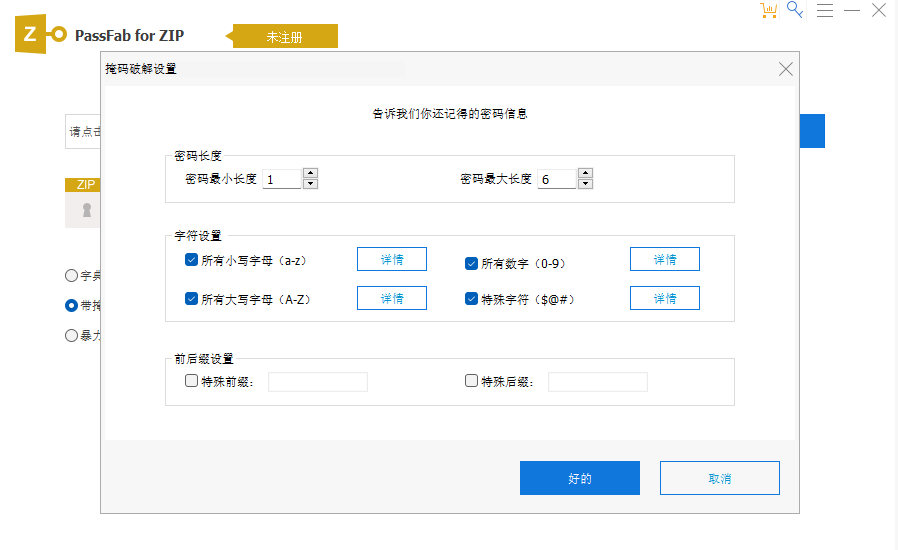Open 详情 for lowercase letters
The width and height of the screenshot is (898, 550).
pyautogui.click(x=392, y=259)
